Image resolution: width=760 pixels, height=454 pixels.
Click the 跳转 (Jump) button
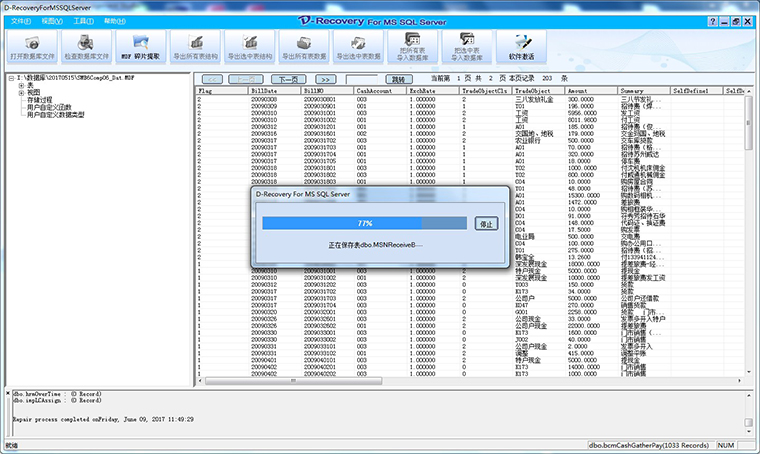coord(399,79)
